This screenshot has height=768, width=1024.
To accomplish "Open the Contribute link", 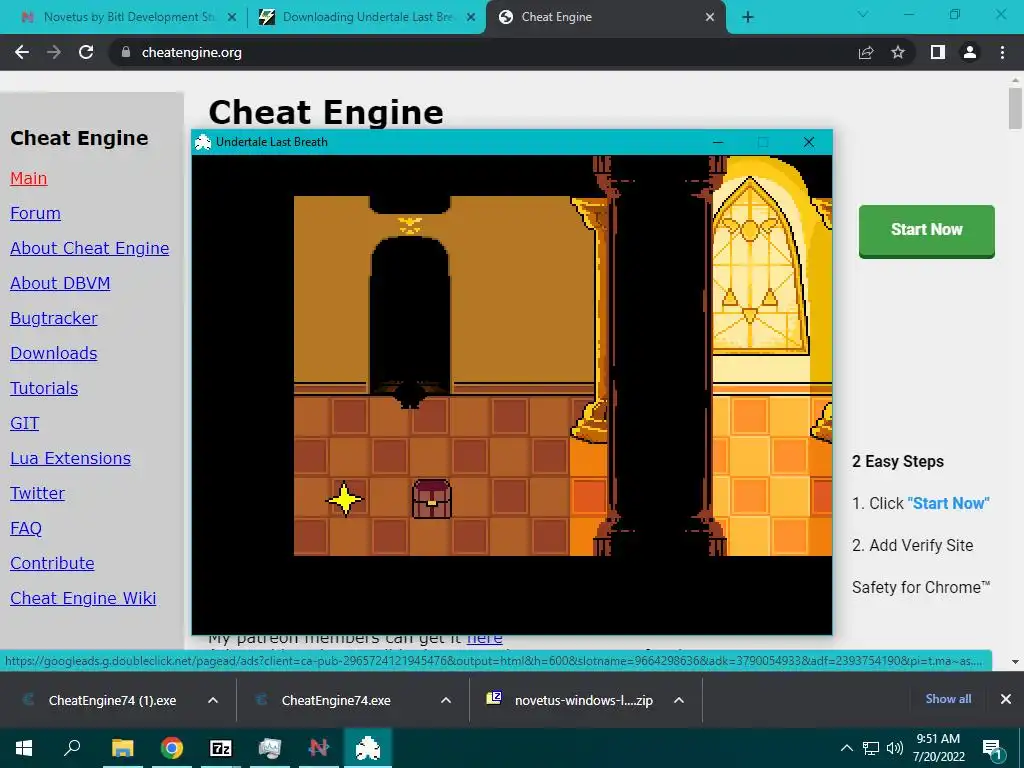I will point(52,563).
